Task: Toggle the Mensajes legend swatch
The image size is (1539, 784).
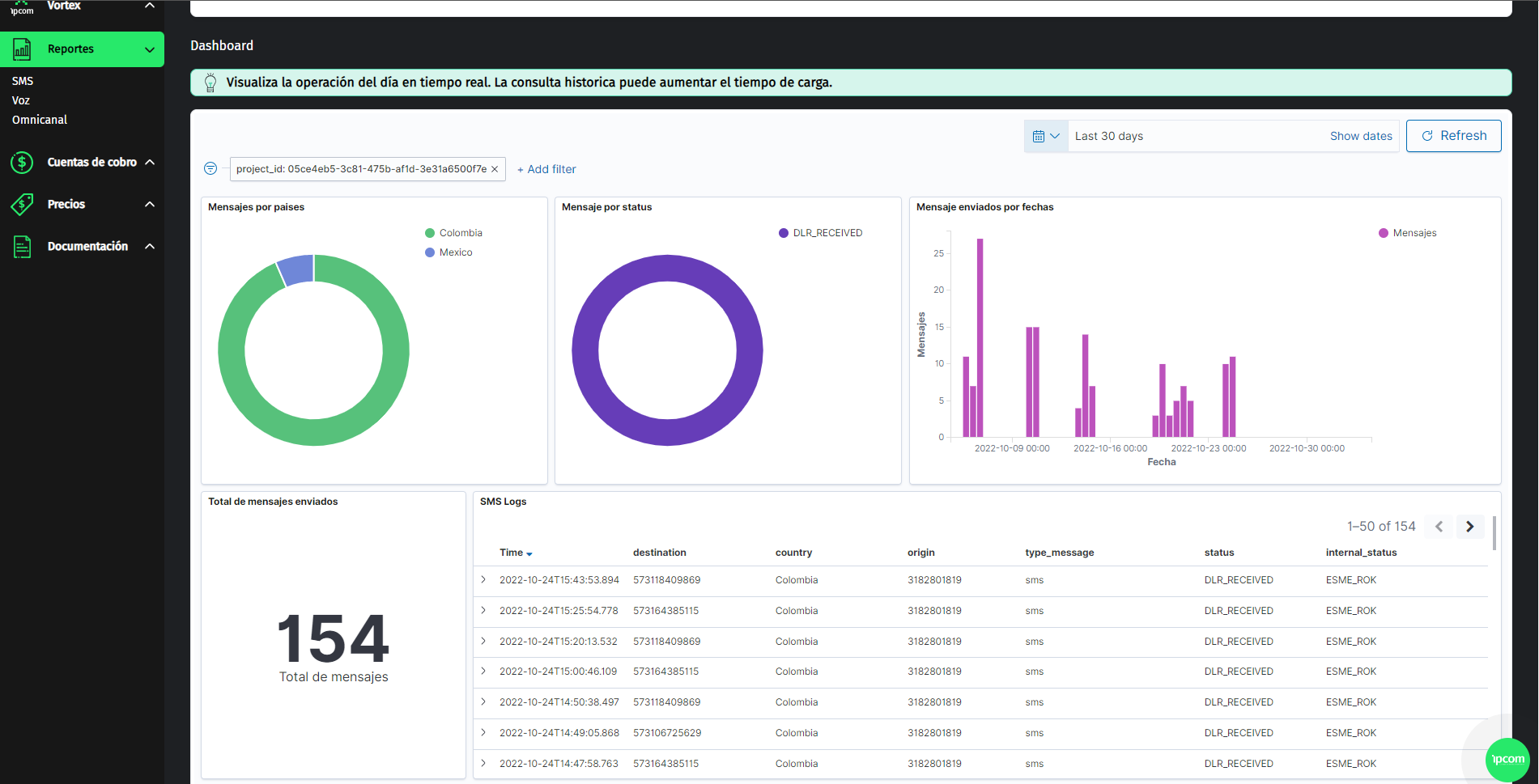Action: click(1384, 233)
